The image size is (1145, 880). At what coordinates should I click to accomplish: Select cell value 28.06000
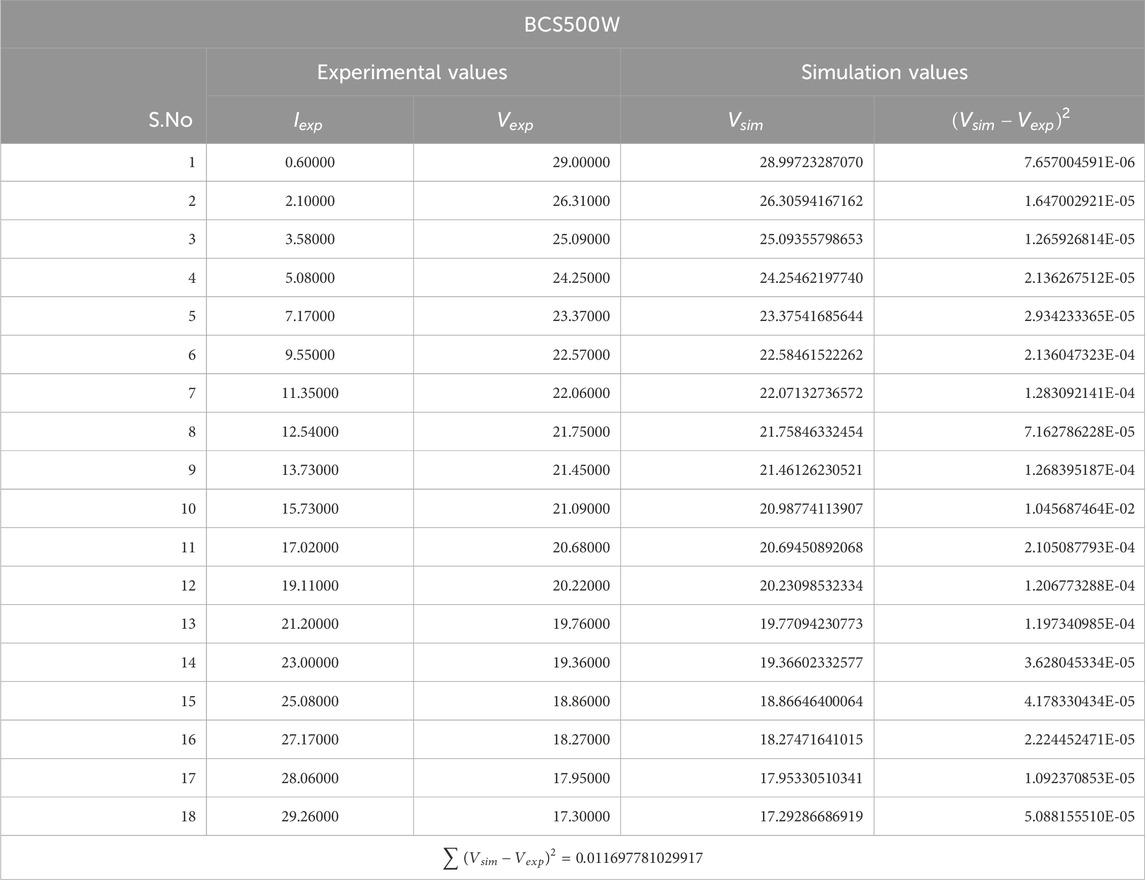click(x=310, y=778)
